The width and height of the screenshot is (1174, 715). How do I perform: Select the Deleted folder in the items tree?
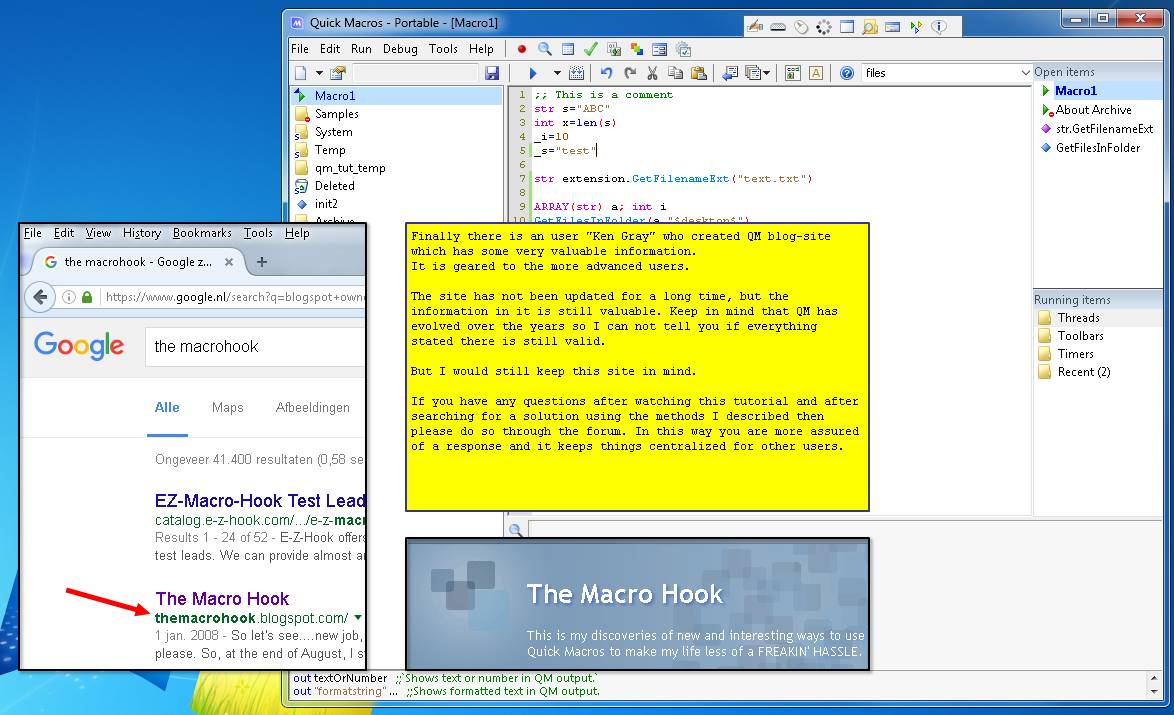pos(334,186)
